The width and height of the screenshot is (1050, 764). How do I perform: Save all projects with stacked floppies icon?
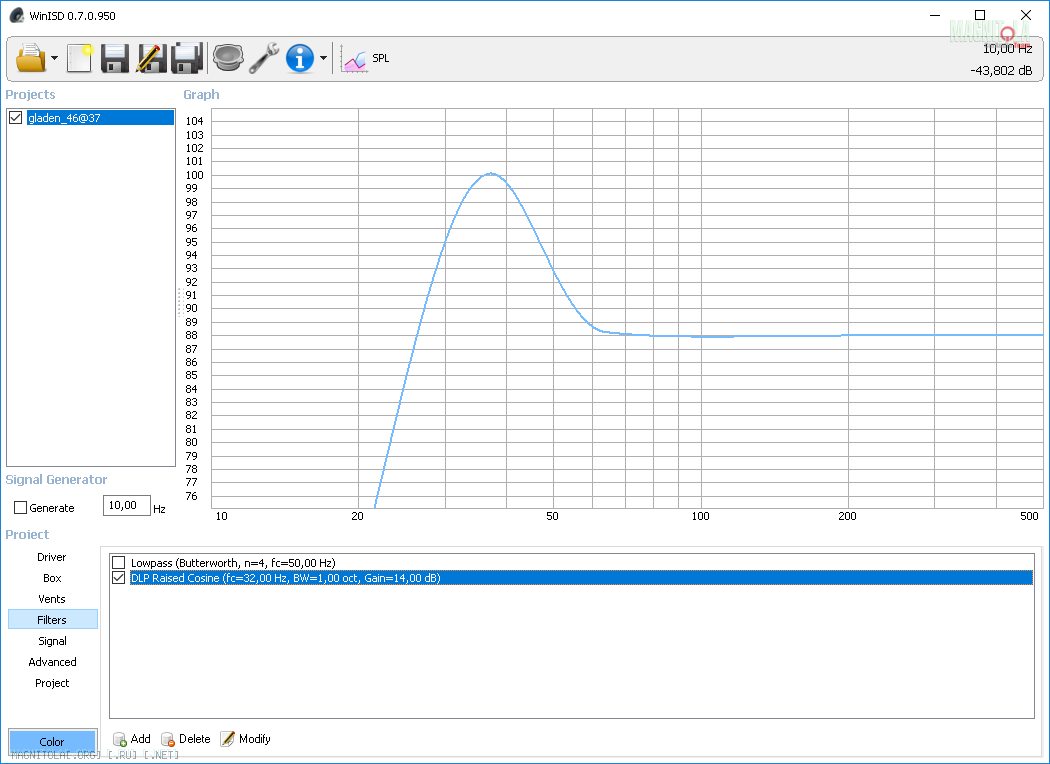click(187, 58)
